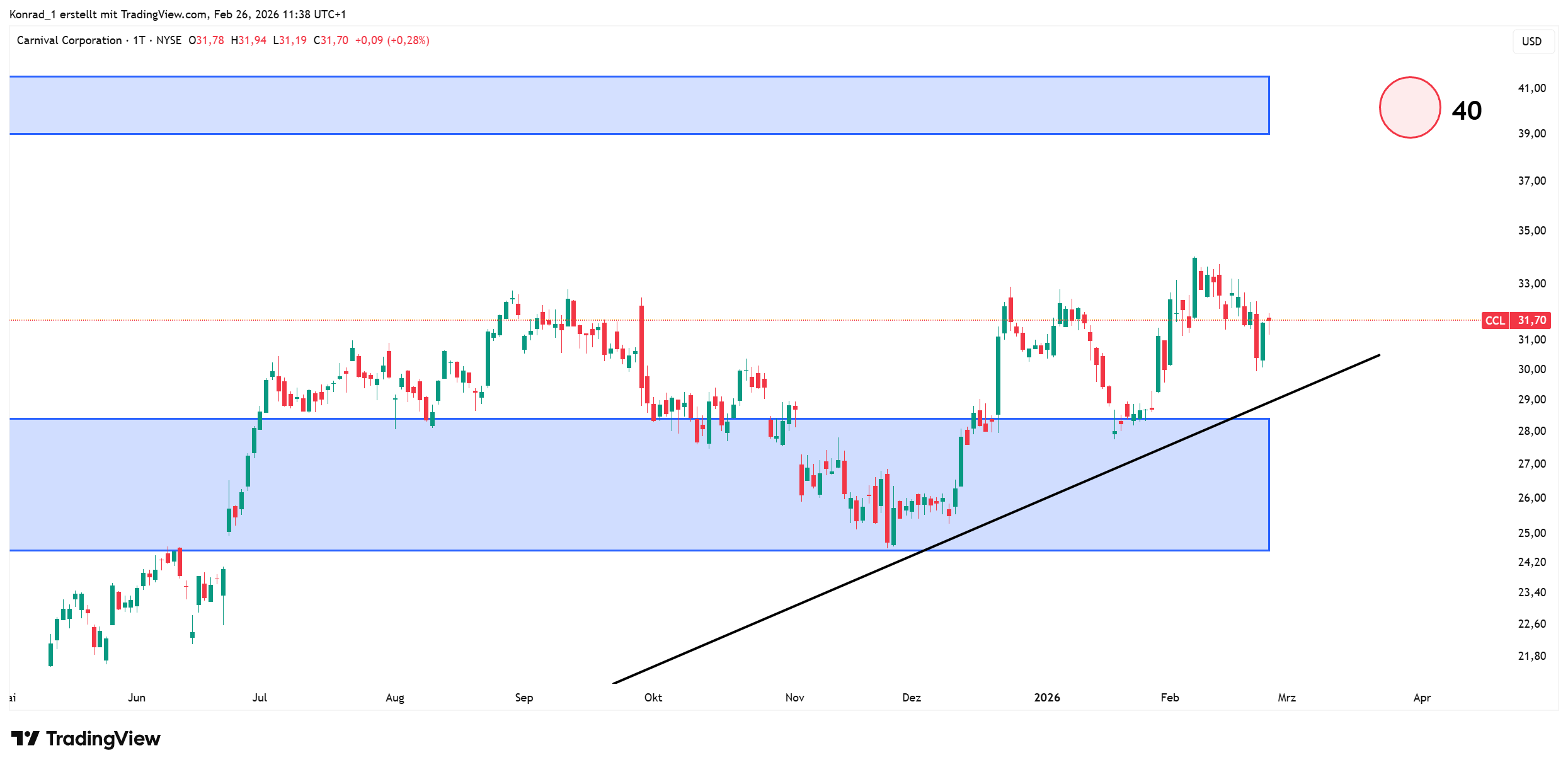Click the red circle marker near 40
The image size is (1568, 767).
(1409, 108)
